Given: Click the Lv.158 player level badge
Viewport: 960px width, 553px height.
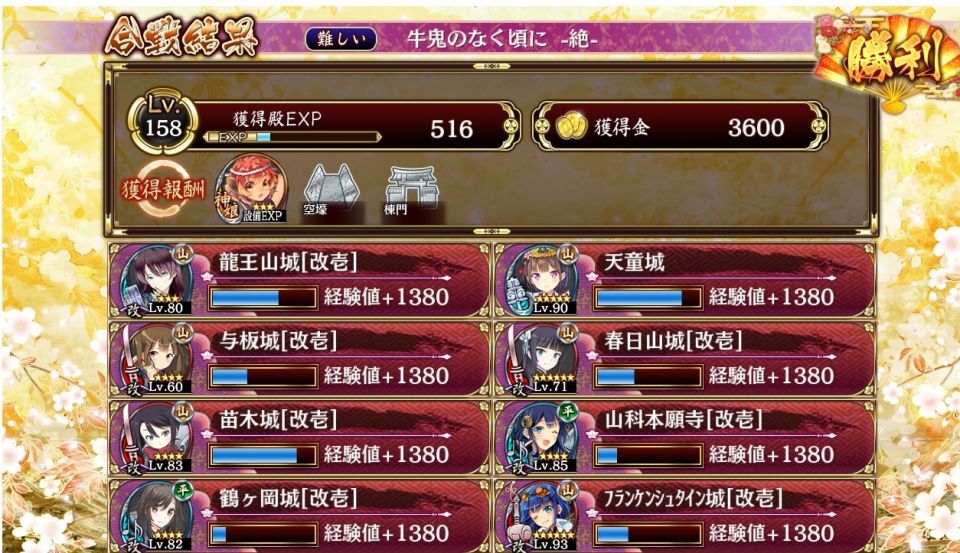Looking at the screenshot, I should point(163,121).
